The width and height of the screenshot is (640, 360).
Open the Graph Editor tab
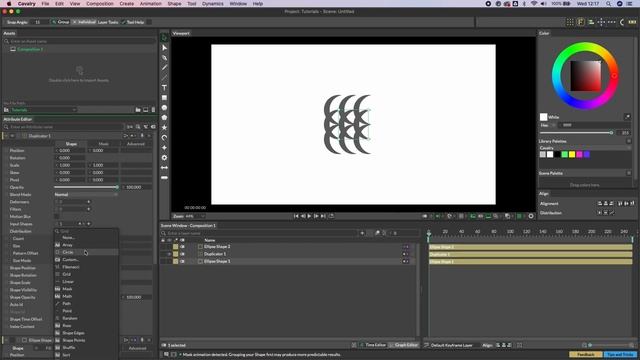click(404, 345)
